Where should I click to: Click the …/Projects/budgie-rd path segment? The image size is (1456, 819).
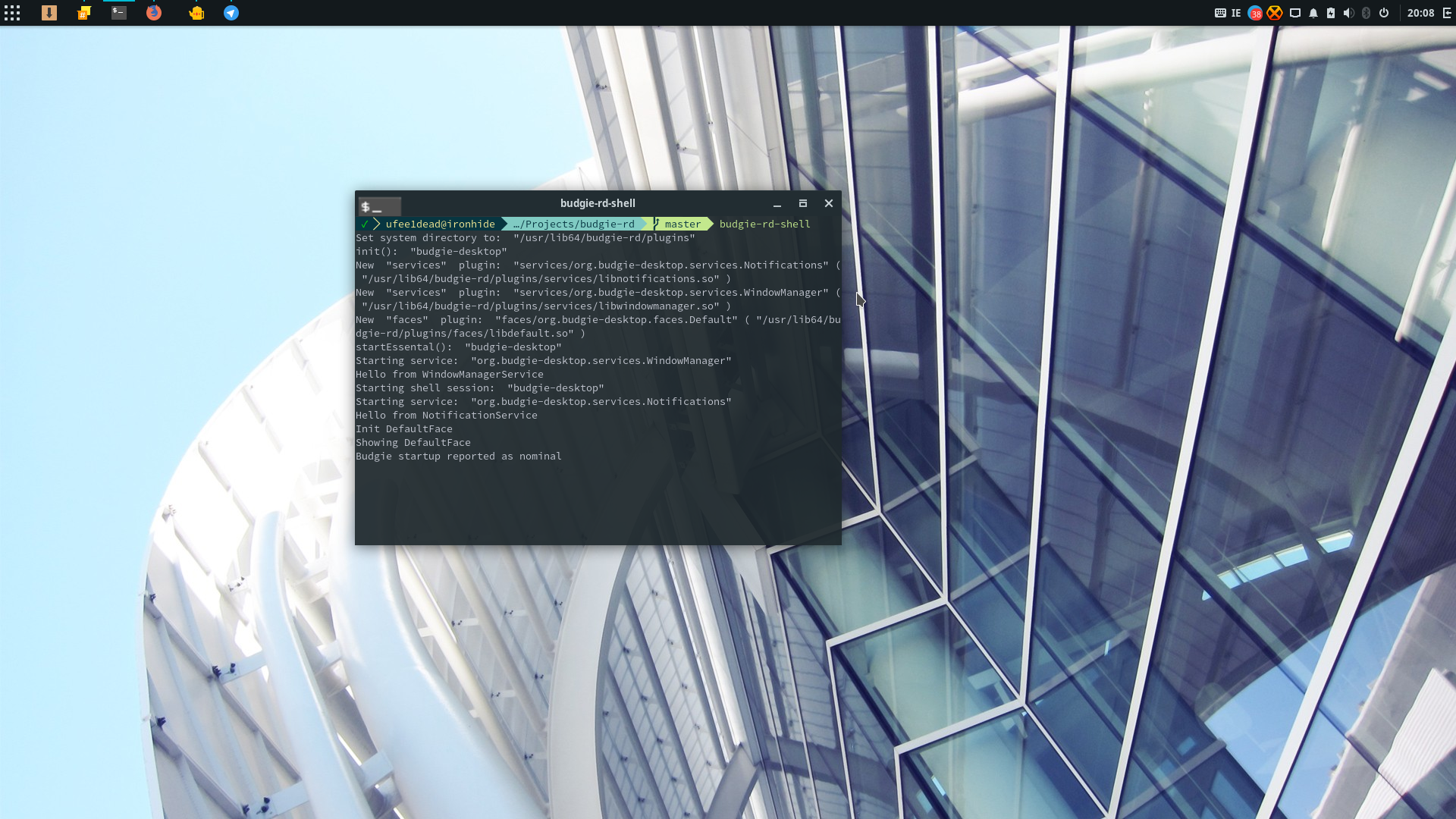click(x=574, y=224)
